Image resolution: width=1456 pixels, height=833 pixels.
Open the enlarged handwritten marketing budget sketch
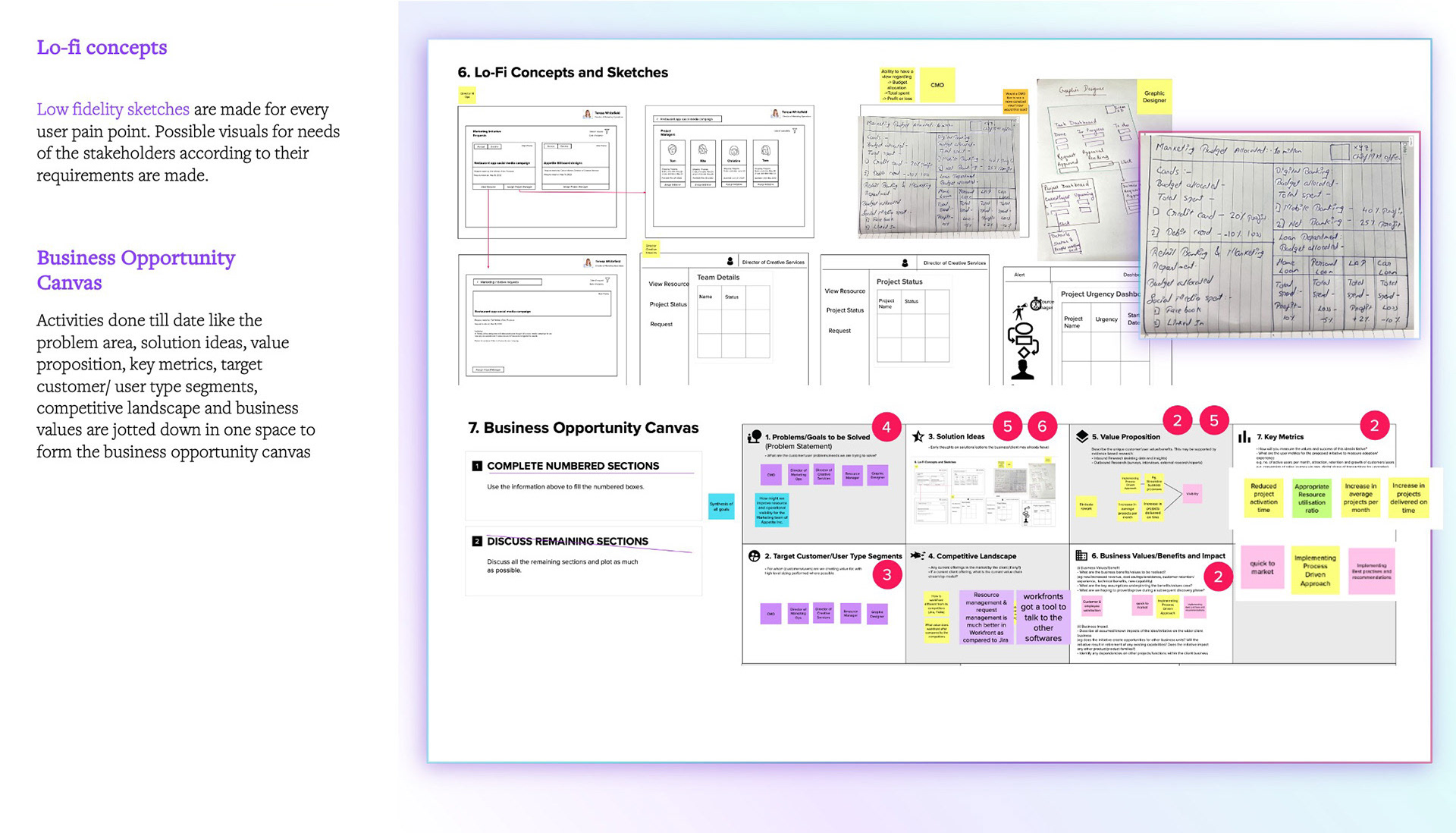tap(1279, 235)
